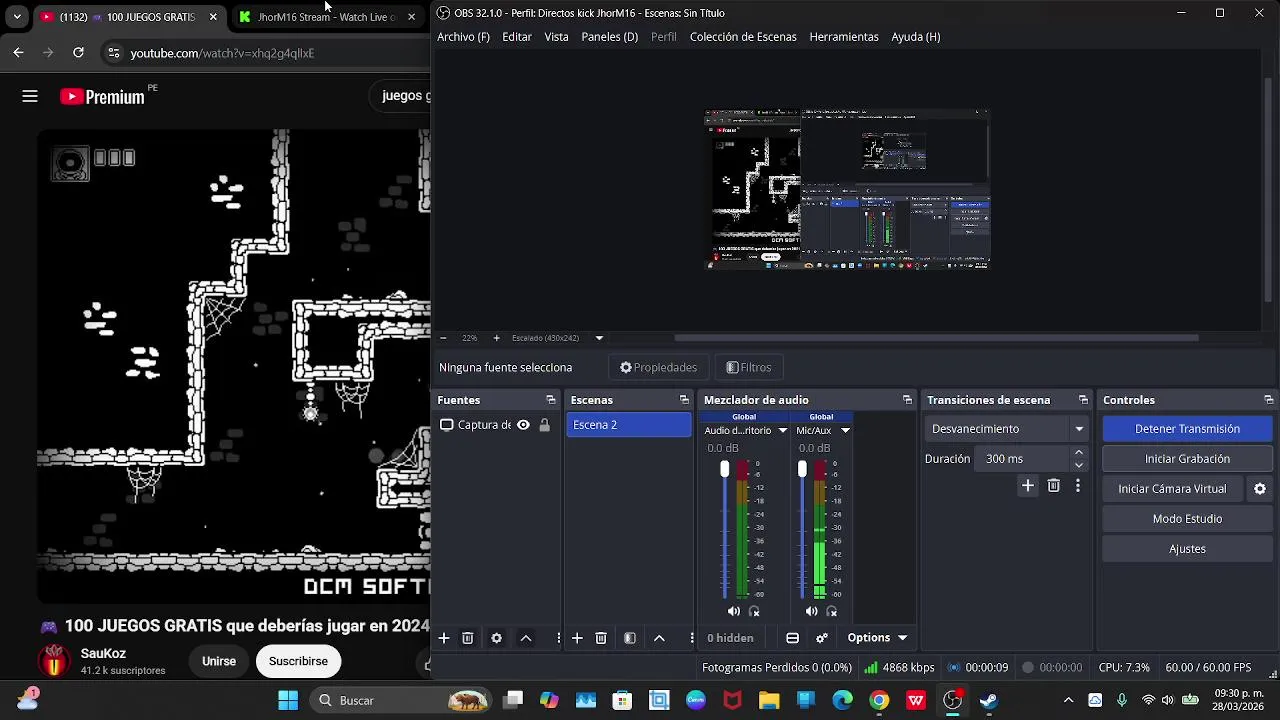Open Audio del escritorio channel dropdown
Image resolution: width=1280 pixels, height=720 pixels.
point(783,430)
